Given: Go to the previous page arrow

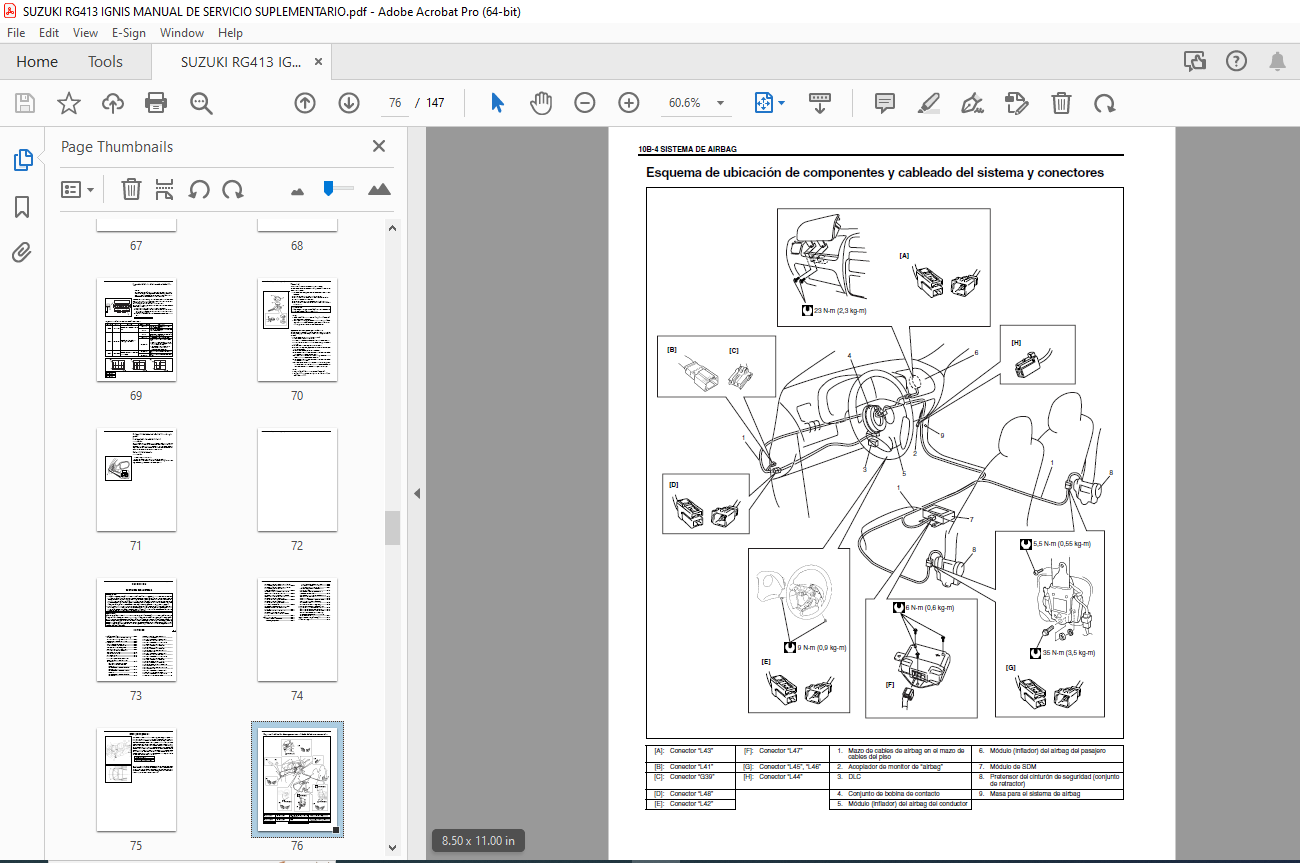Looking at the screenshot, I should (x=305, y=103).
